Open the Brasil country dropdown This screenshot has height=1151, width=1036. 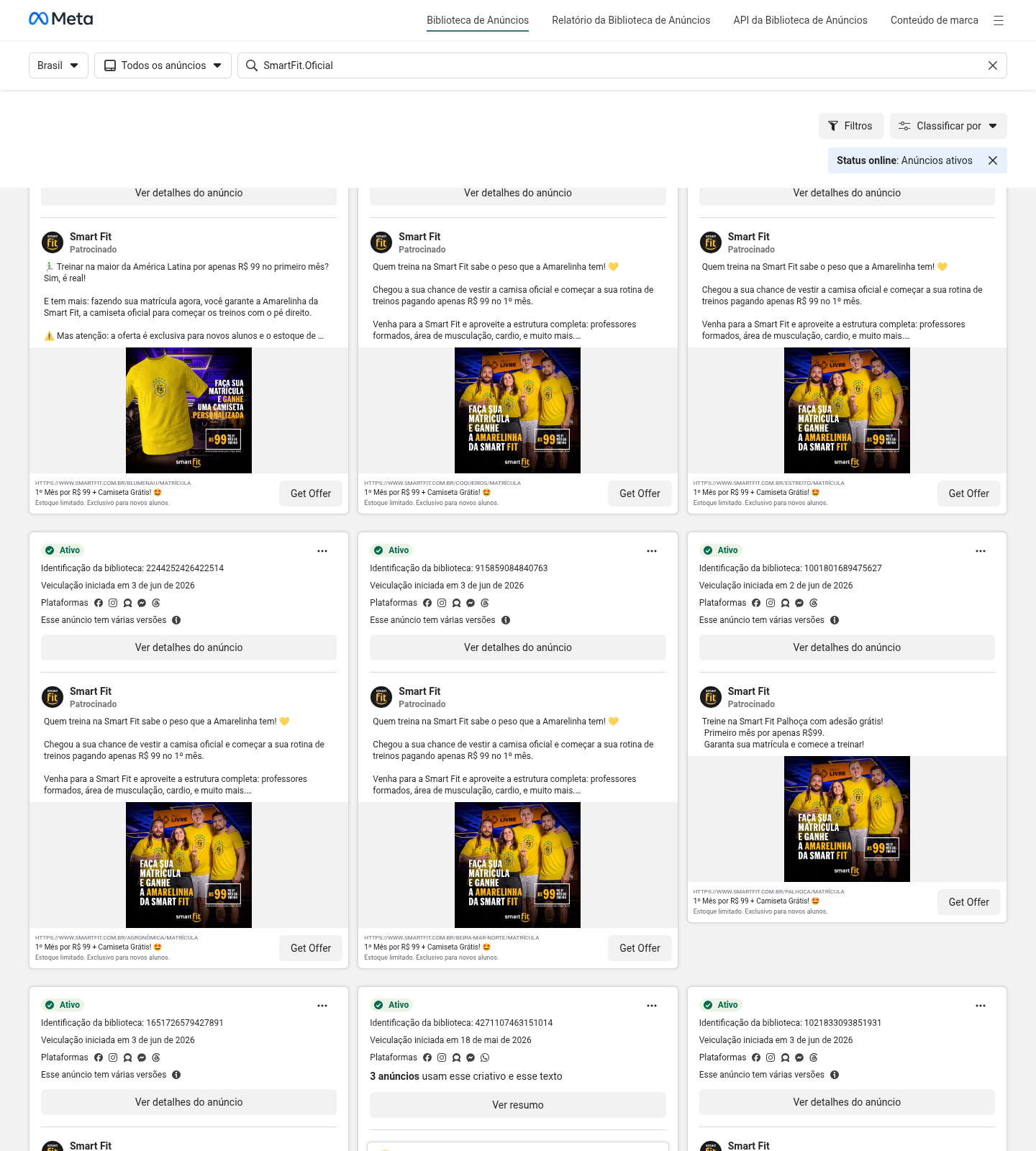click(58, 65)
